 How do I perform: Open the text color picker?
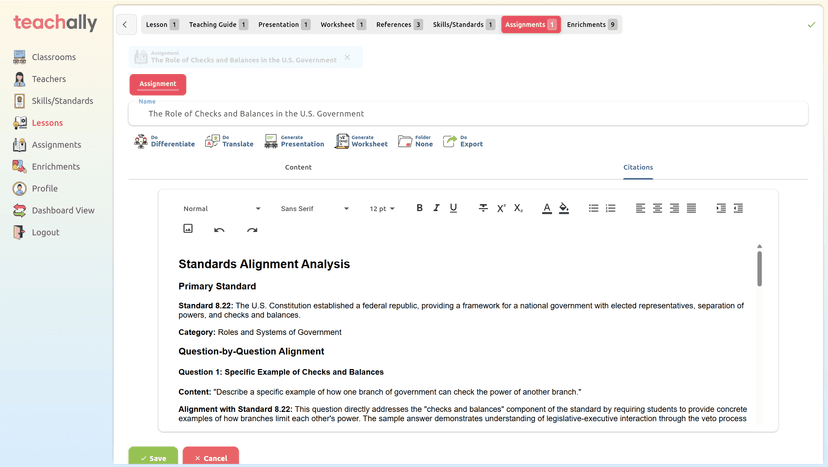click(x=546, y=208)
